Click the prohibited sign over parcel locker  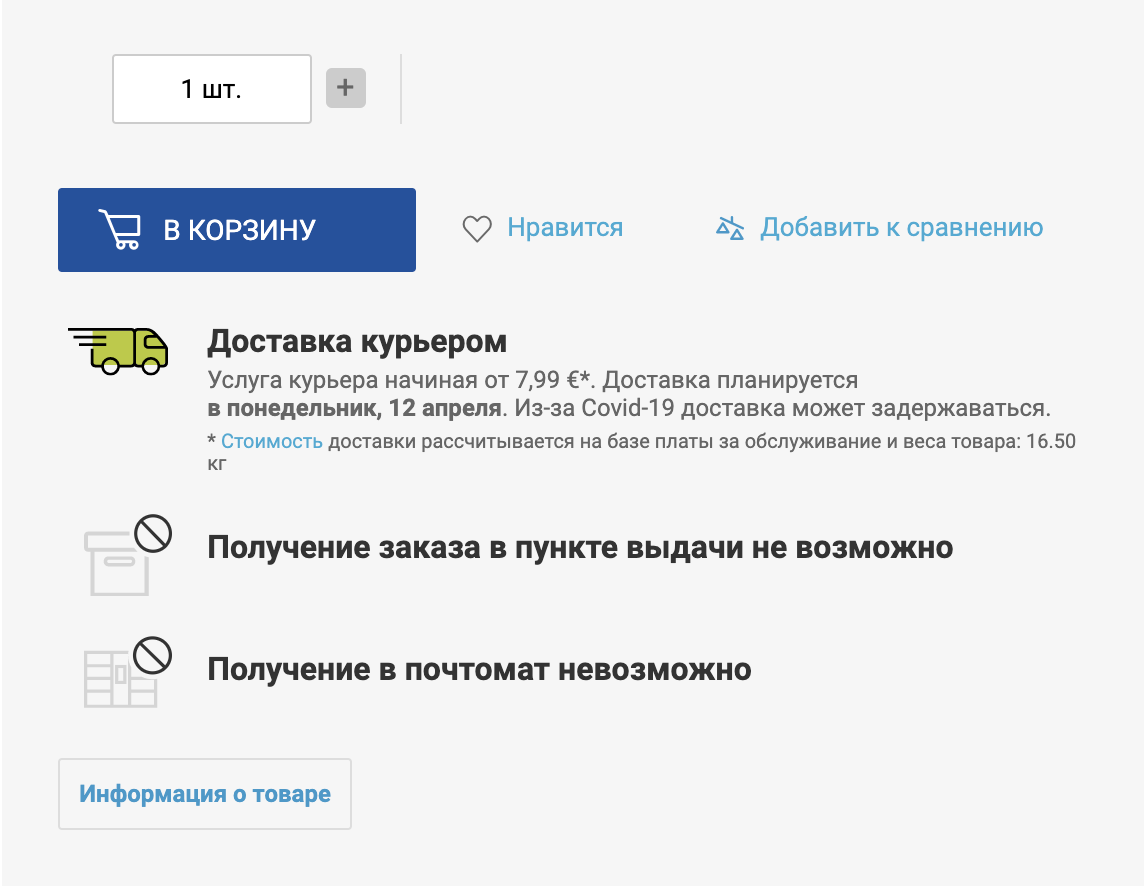point(153,655)
